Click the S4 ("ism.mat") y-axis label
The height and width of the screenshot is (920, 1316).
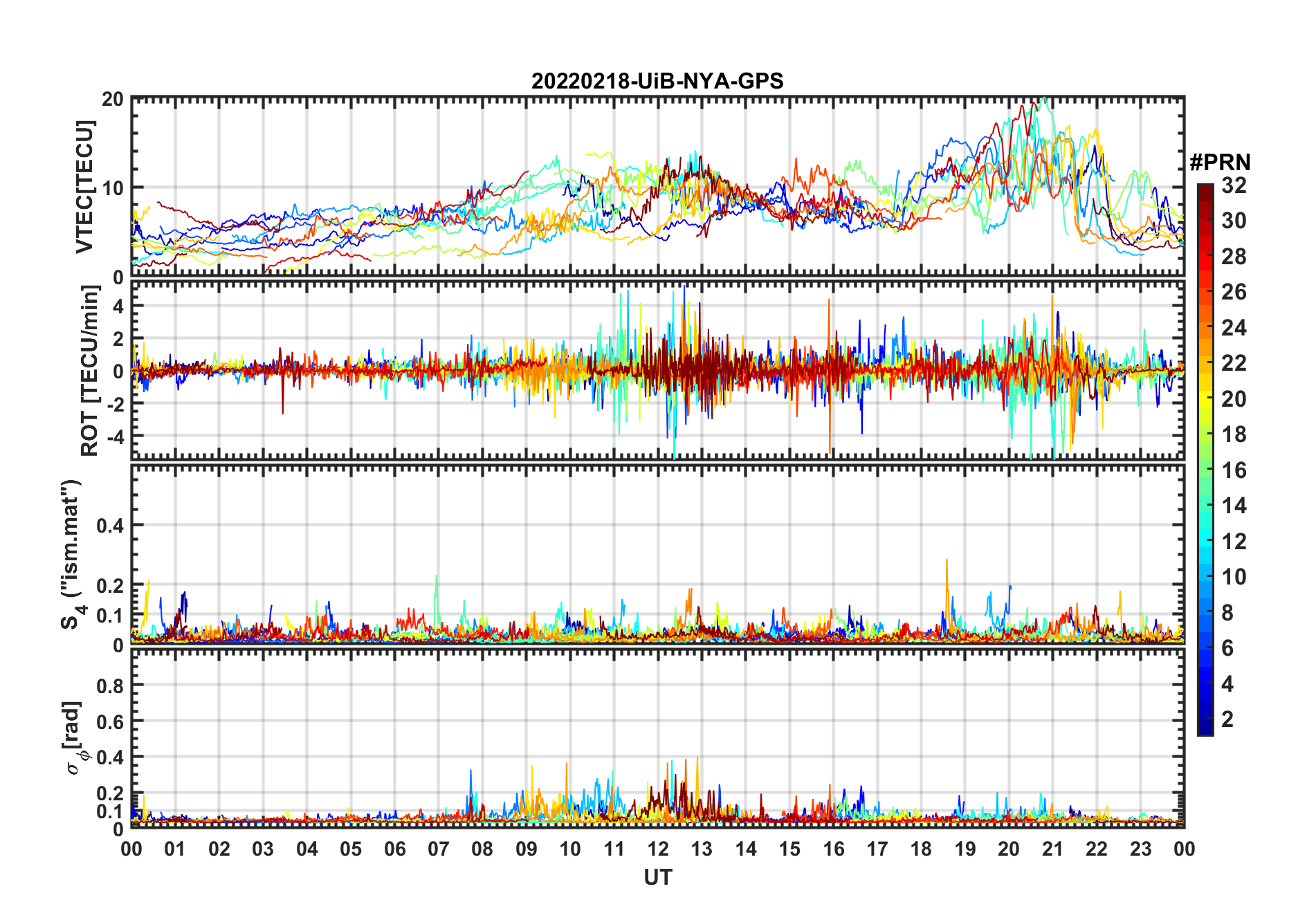coord(71,555)
